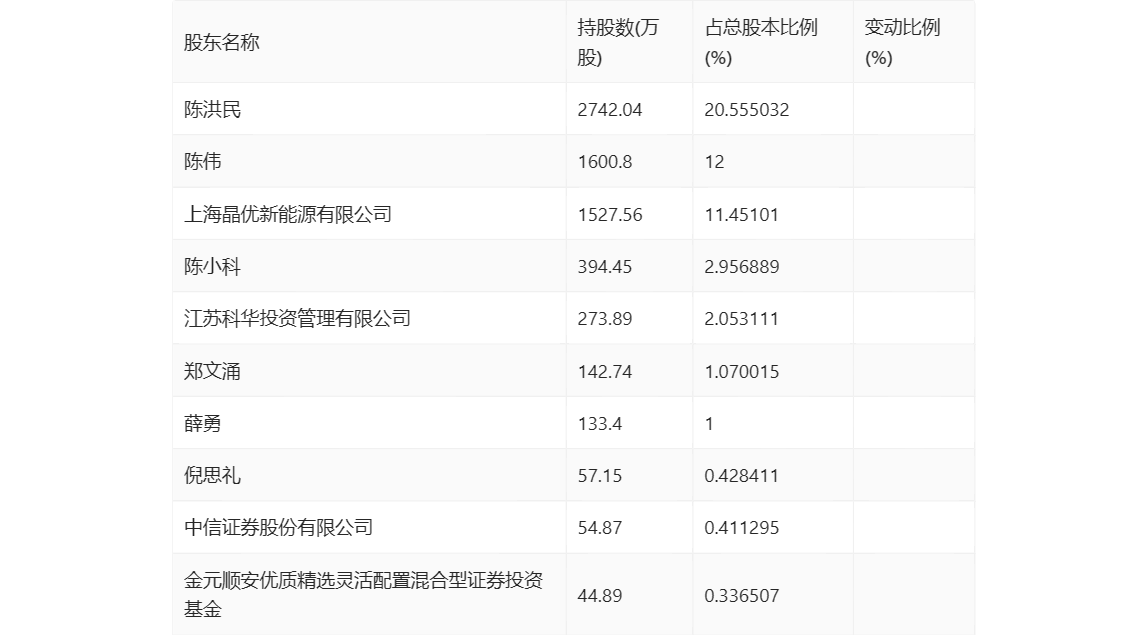
Task: Select the value 1600.8
Action: pyautogui.click(x=605, y=162)
